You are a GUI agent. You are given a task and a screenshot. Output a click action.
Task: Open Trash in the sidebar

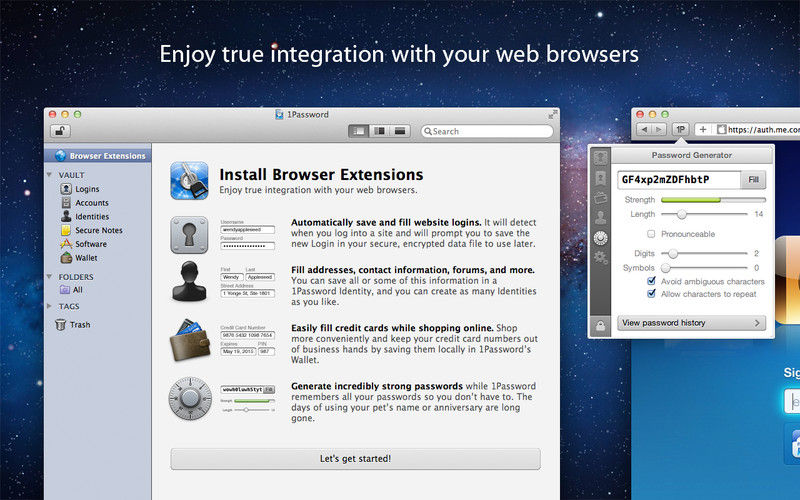click(x=73, y=324)
